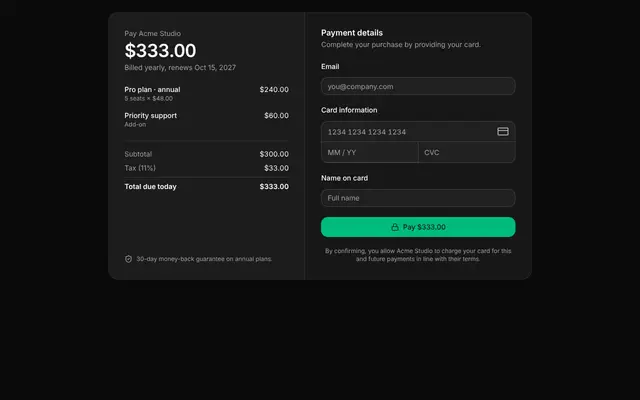
Task: Focus the Email input field
Action: pos(418,86)
